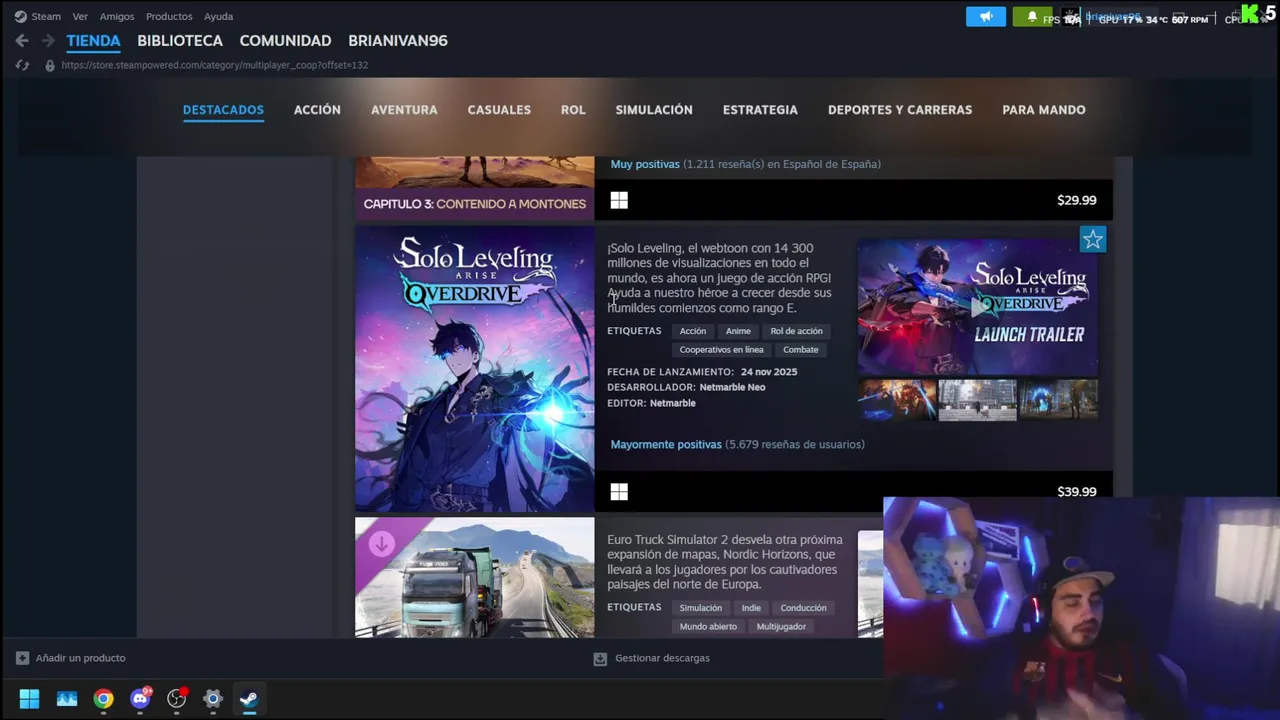
Task: Select the PARA MANDO tab
Action: click(1044, 110)
